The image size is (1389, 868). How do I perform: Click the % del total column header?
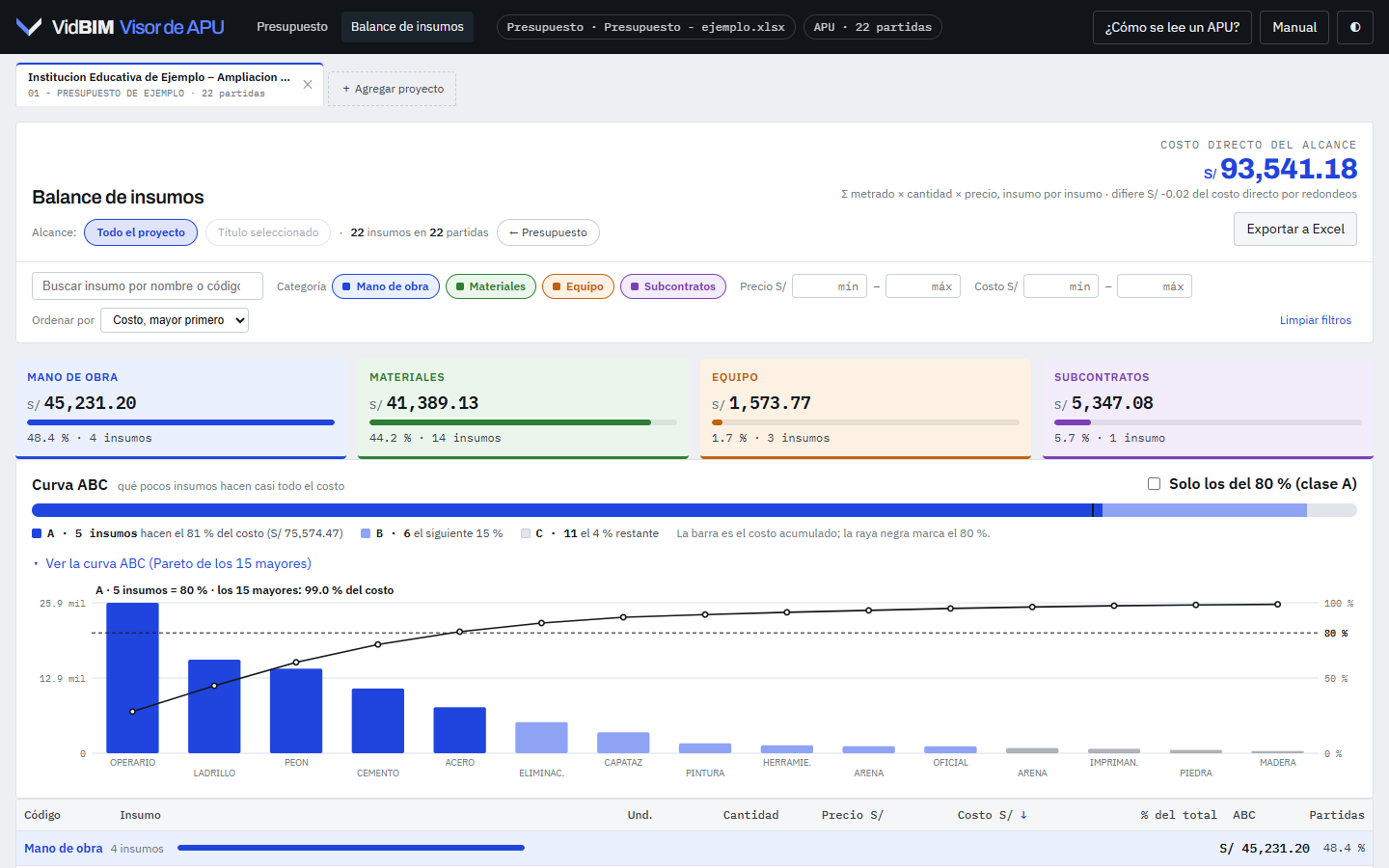1179,815
